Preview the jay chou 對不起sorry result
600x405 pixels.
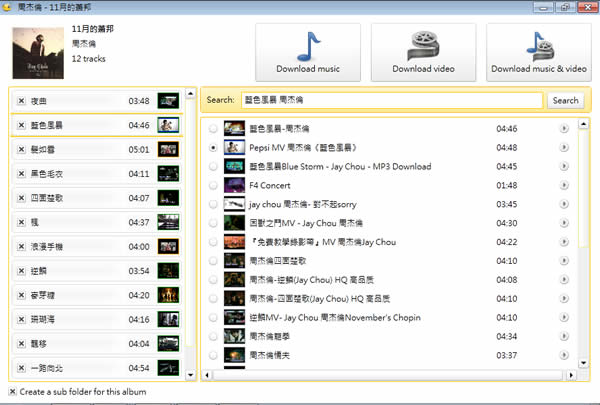click(x=564, y=204)
